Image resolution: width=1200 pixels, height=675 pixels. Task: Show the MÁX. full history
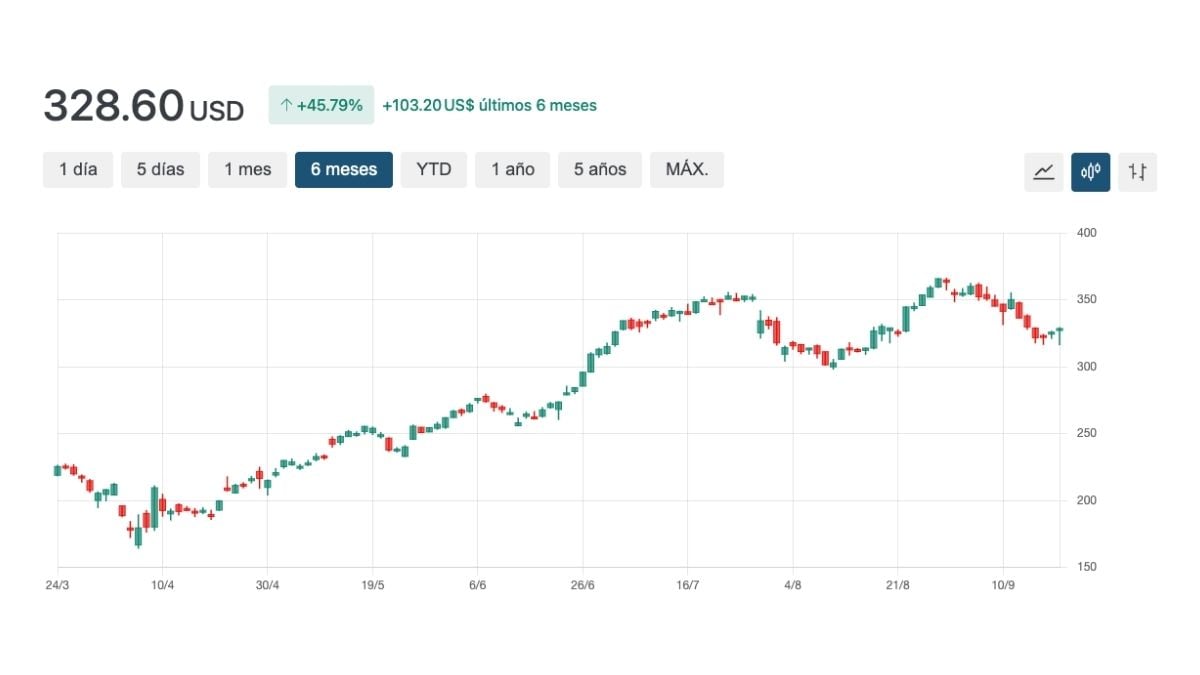tap(686, 169)
